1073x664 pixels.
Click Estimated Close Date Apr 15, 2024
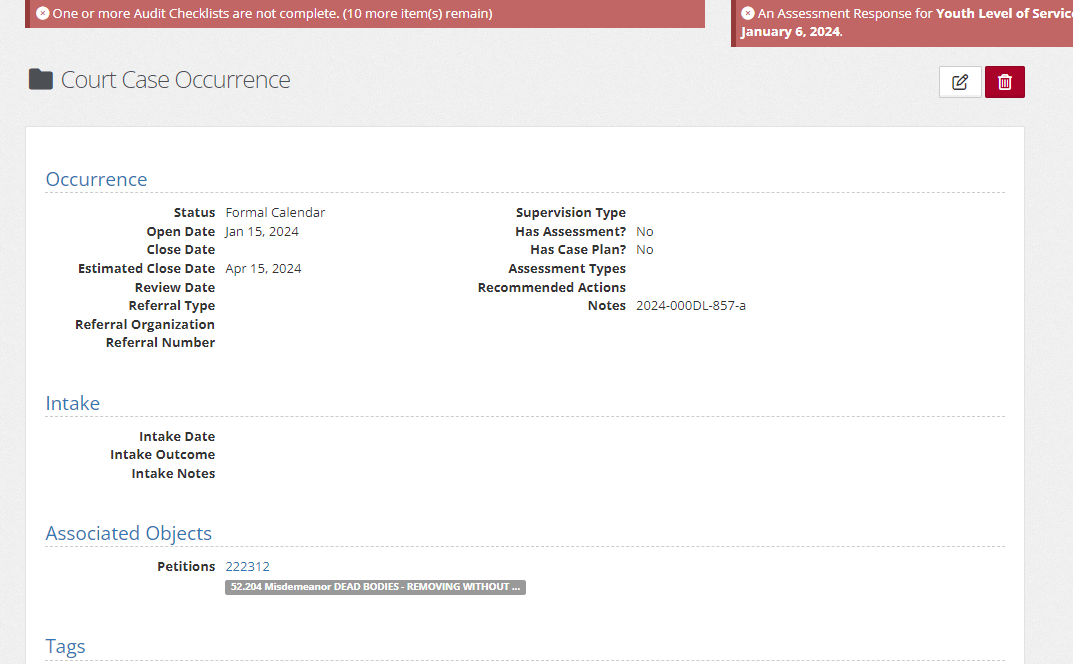point(263,268)
